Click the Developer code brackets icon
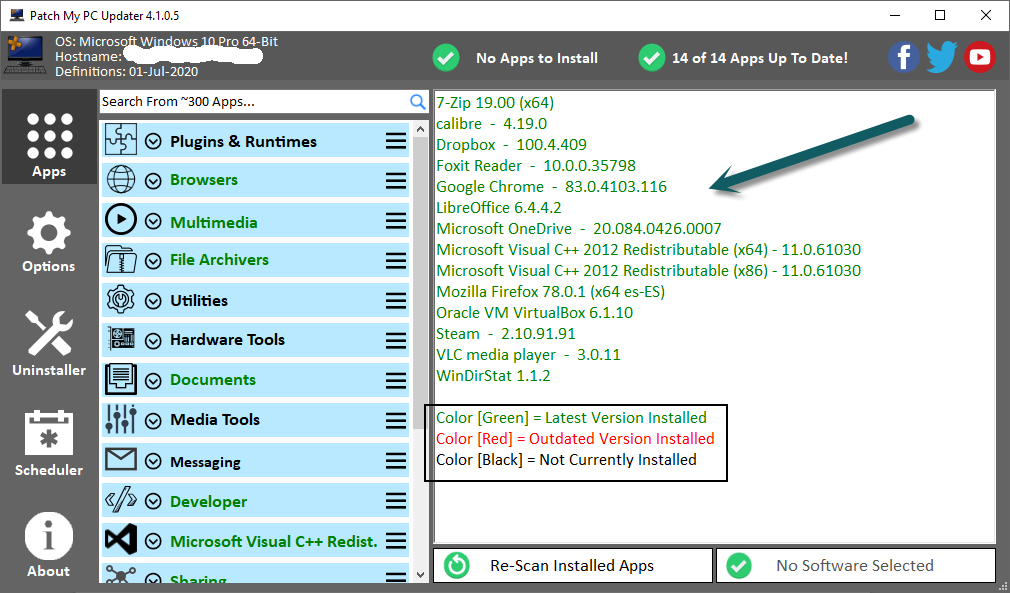The image size is (1010, 593). [120, 500]
